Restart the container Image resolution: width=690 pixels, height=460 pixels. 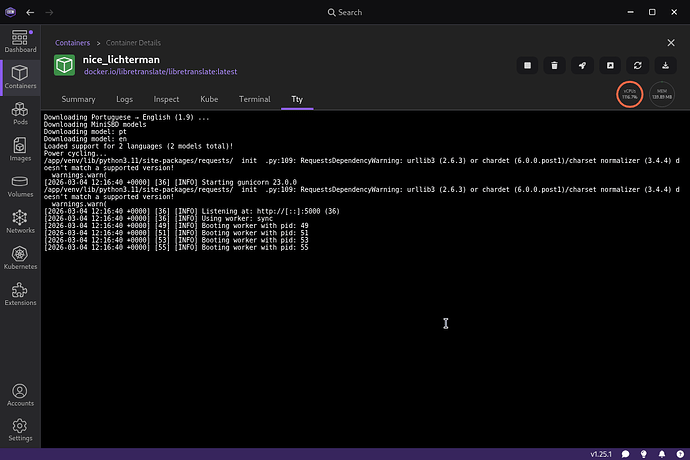point(638,65)
